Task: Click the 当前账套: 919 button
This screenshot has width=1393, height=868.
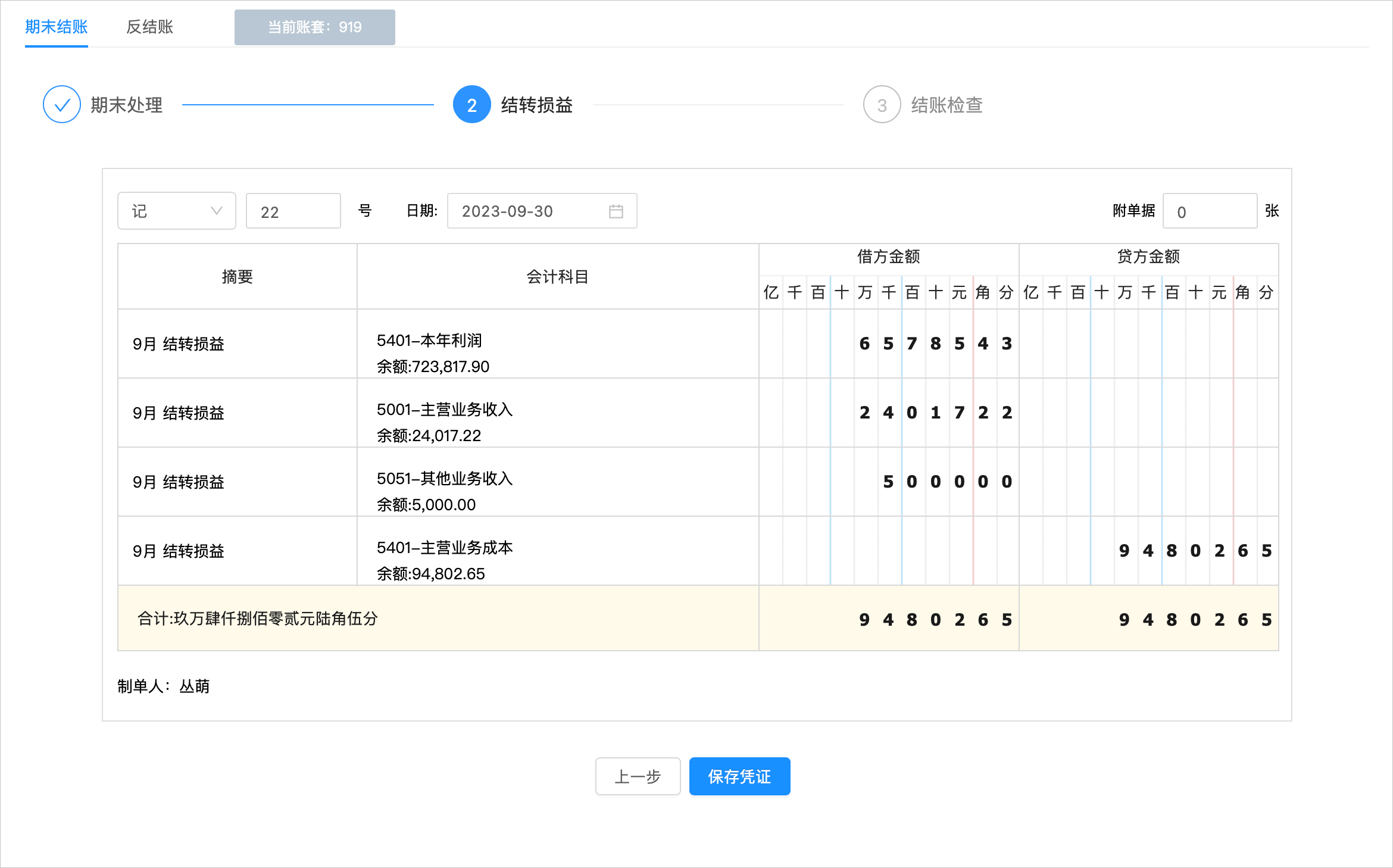Action: [315, 27]
